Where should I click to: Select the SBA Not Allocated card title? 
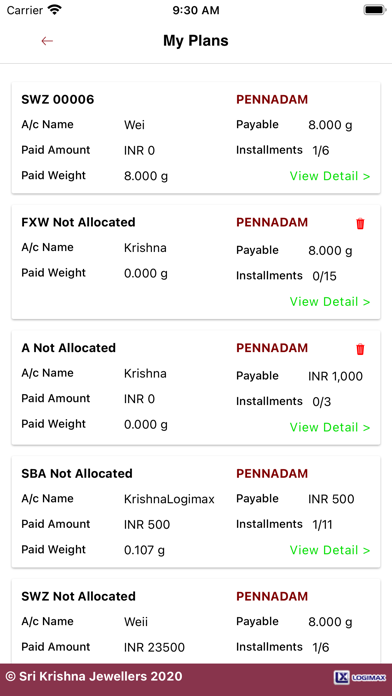[x=77, y=474]
